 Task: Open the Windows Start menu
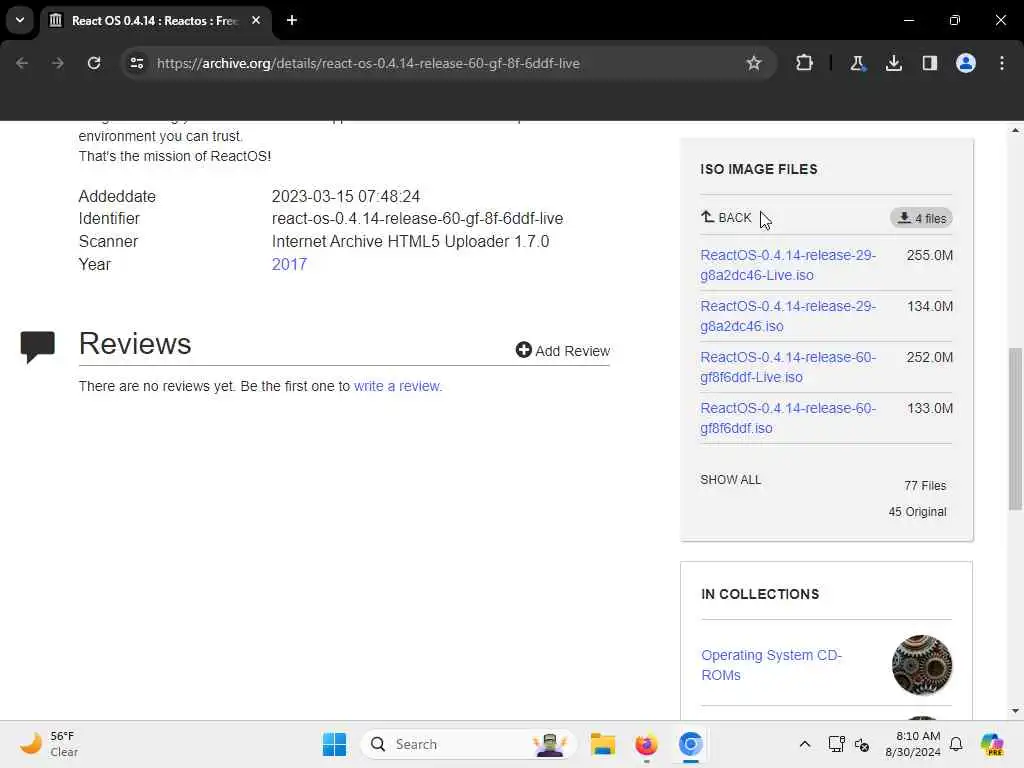pos(334,744)
